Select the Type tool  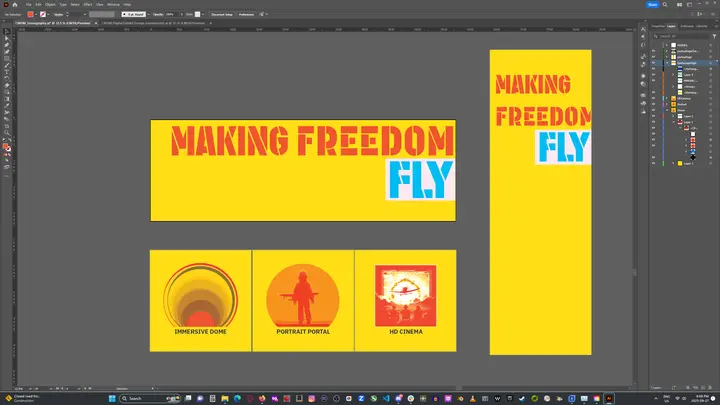(6, 72)
